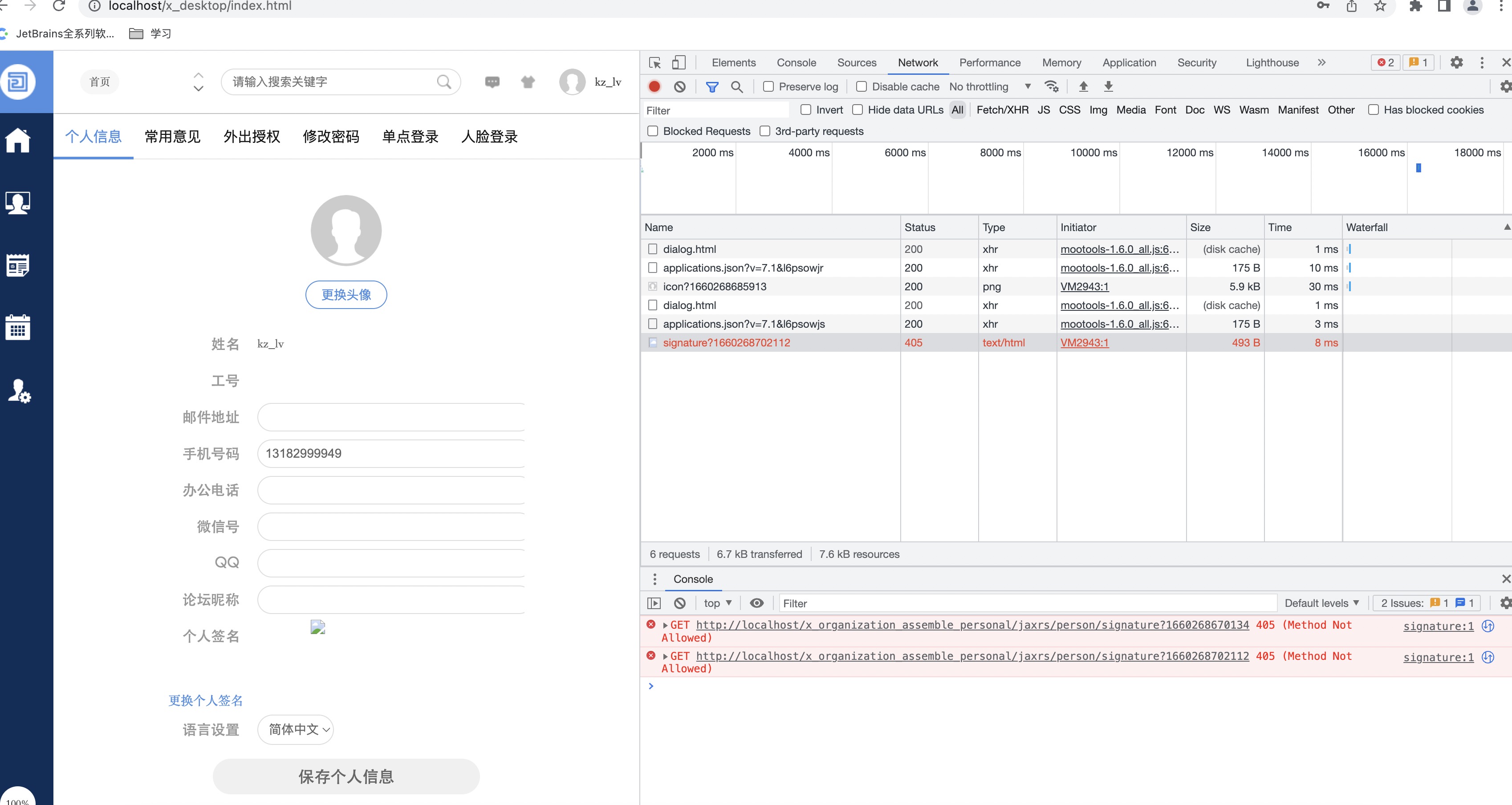Click the chat message icon in the header
Viewport: 1512px width, 805px height.
coord(492,81)
